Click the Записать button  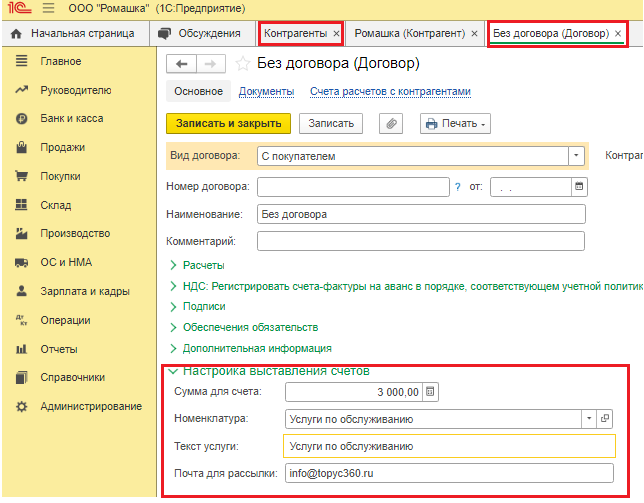(331, 123)
